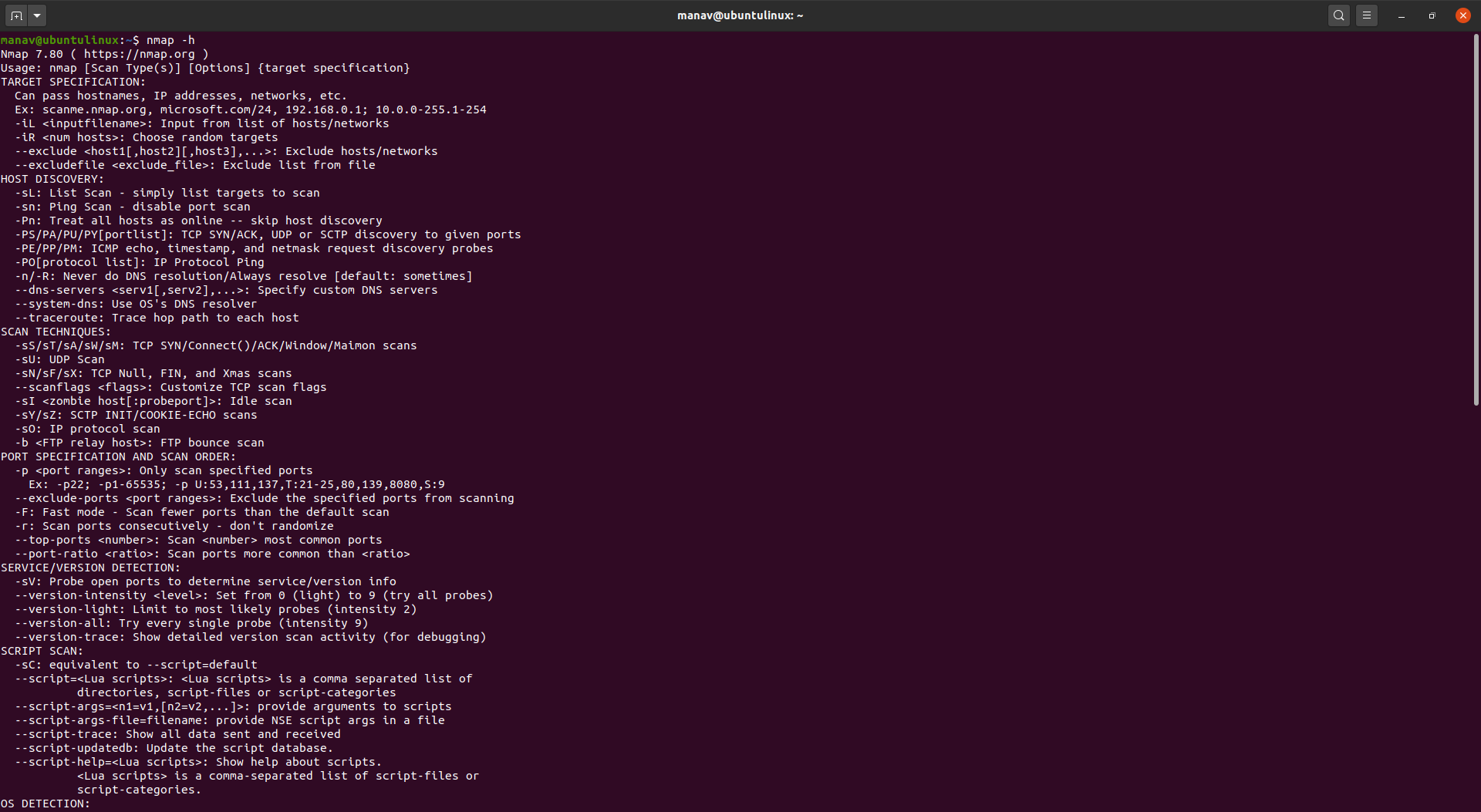Select the "PORT SPECIFICATION AND SCAN ORDER:" heading
The width and height of the screenshot is (1481, 812).
tap(118, 457)
